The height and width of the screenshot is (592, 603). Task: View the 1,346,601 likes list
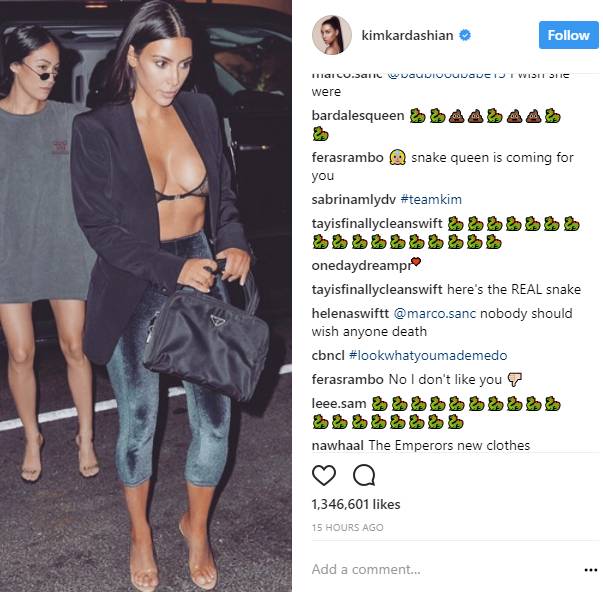point(356,504)
